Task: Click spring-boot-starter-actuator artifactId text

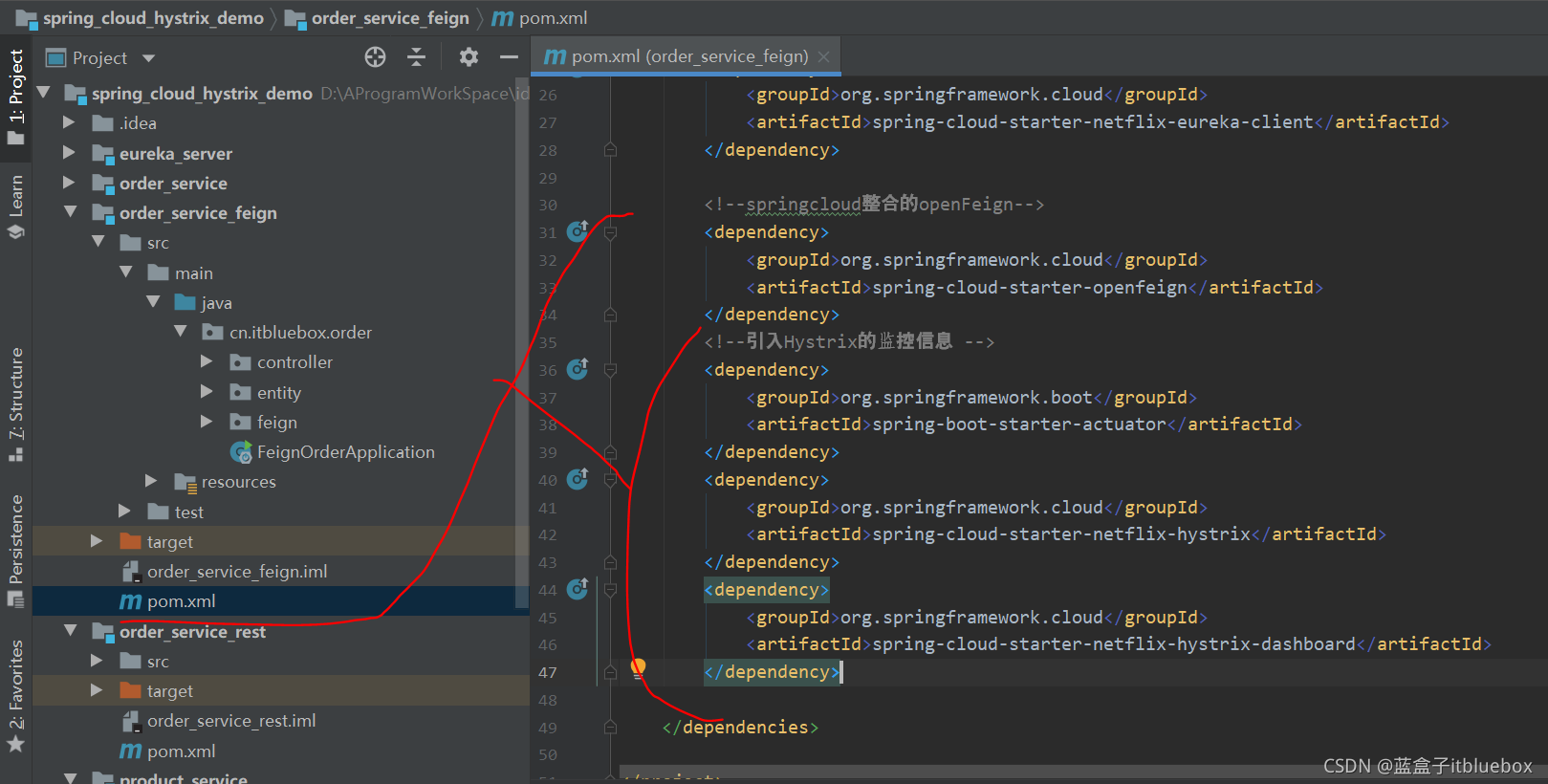Action: tap(1019, 425)
